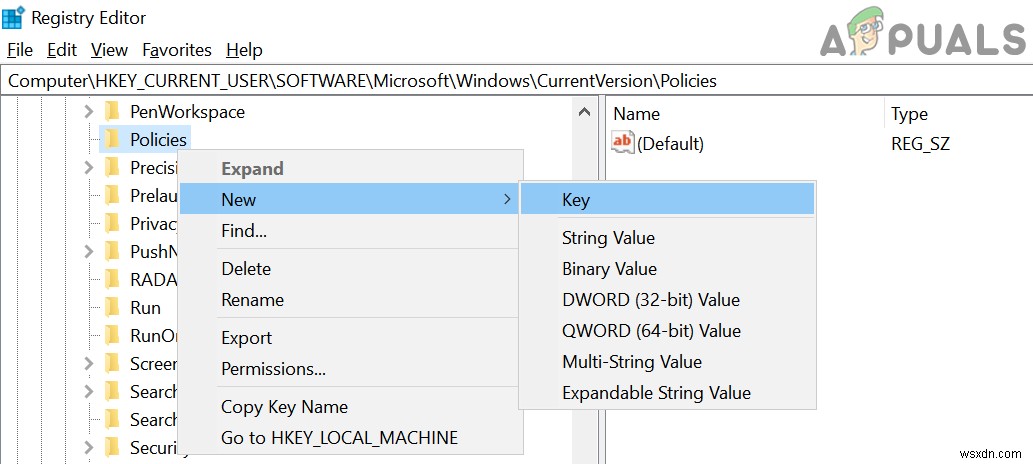Click the Run key folder icon
The height and width of the screenshot is (464, 1033).
pyautogui.click(x=113, y=307)
